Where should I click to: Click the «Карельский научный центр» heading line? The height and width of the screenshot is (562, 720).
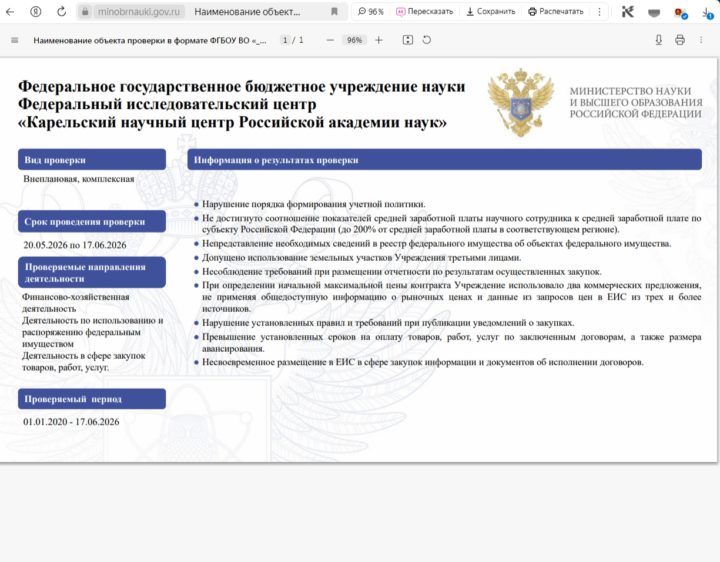pyautogui.click(x=232, y=123)
